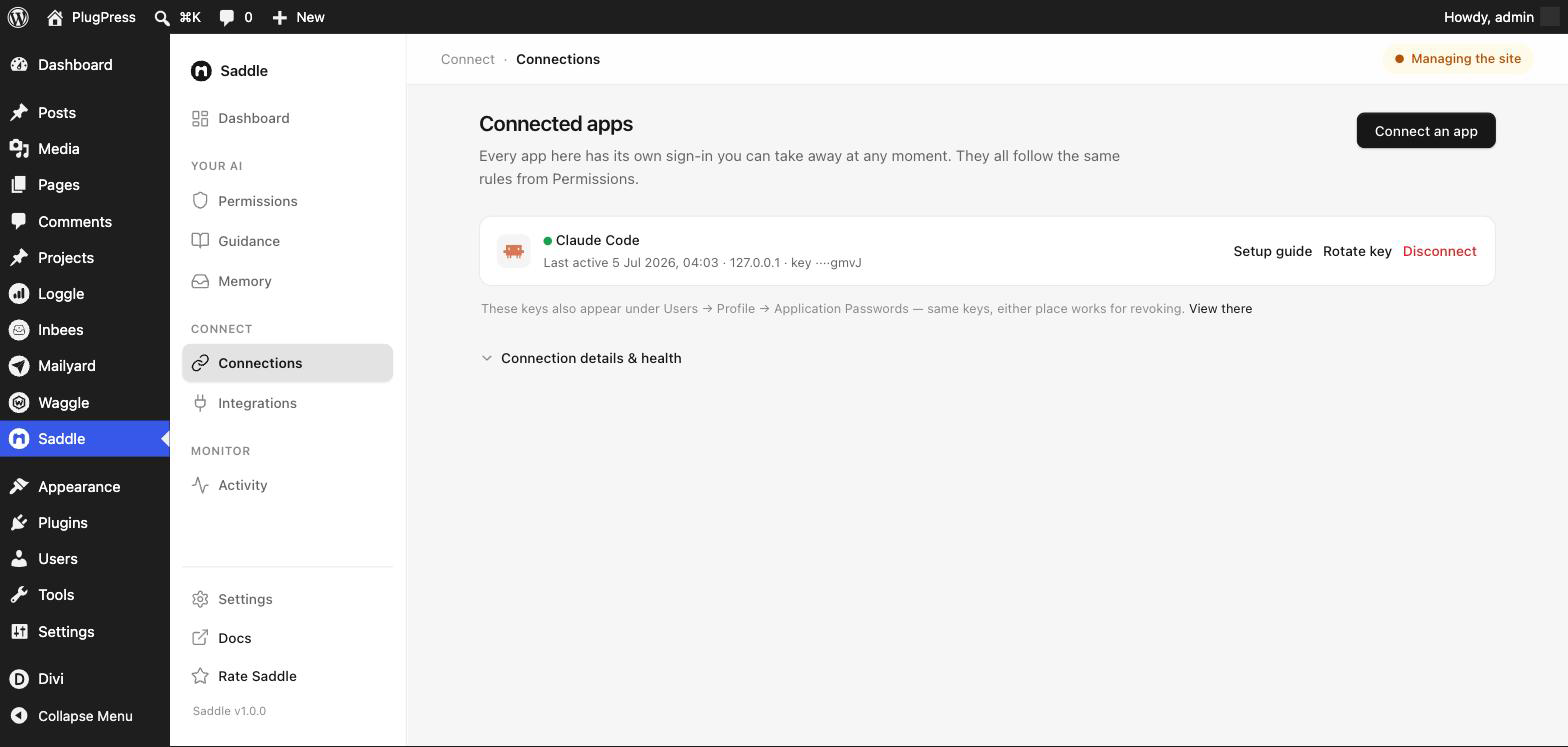Image resolution: width=1568 pixels, height=747 pixels.
Task: Click the Plugins plug icon
Action: click(x=19, y=523)
